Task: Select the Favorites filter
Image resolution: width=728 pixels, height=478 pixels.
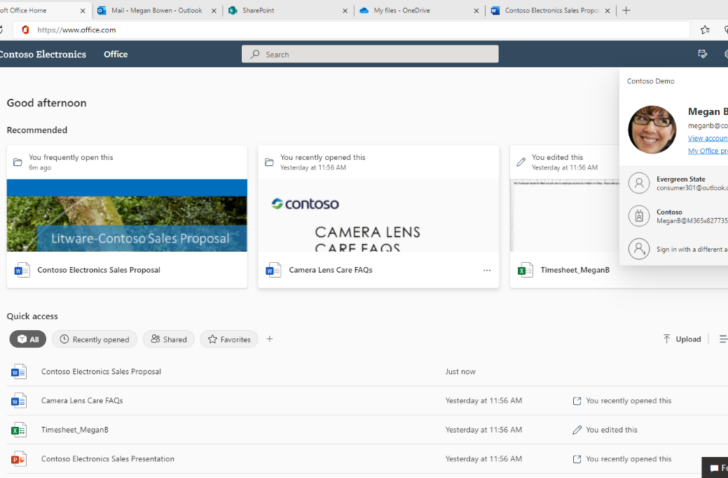Action: tap(229, 339)
